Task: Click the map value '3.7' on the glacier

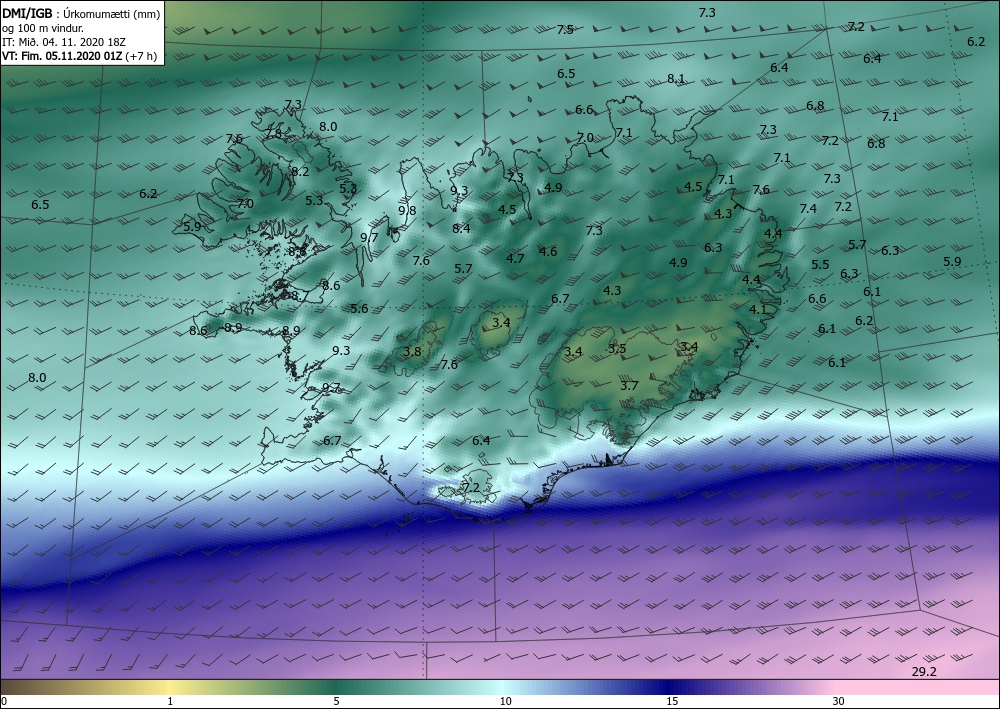Action: click(x=629, y=386)
